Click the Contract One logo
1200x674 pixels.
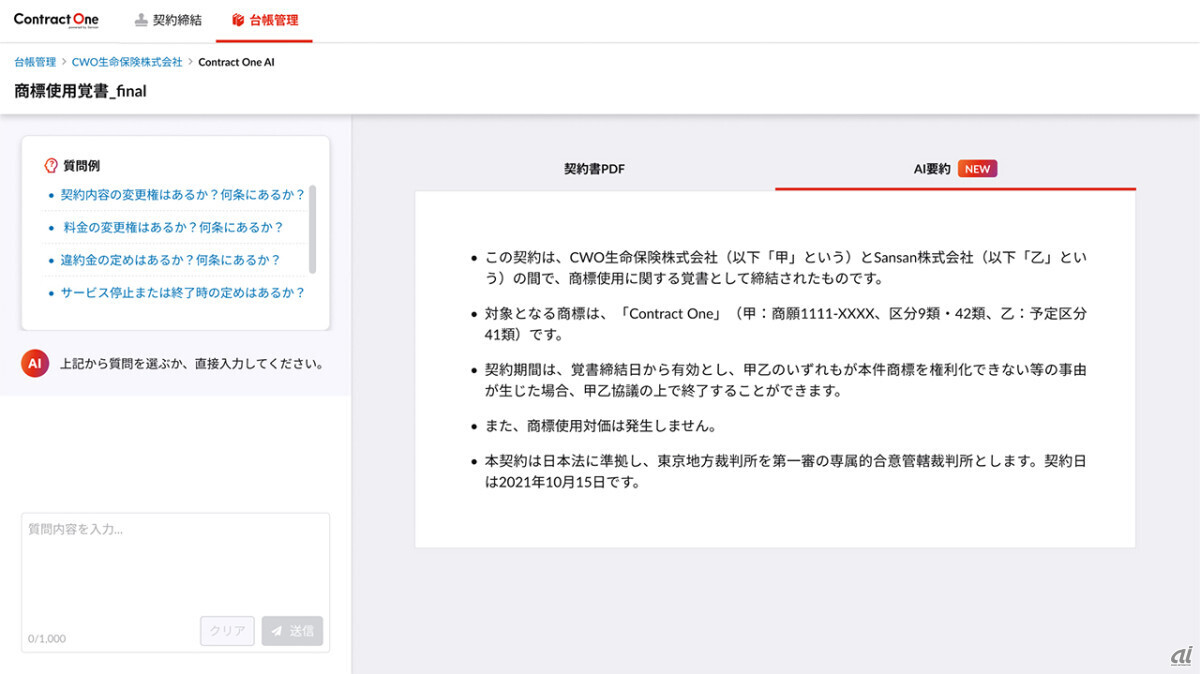[x=56, y=20]
